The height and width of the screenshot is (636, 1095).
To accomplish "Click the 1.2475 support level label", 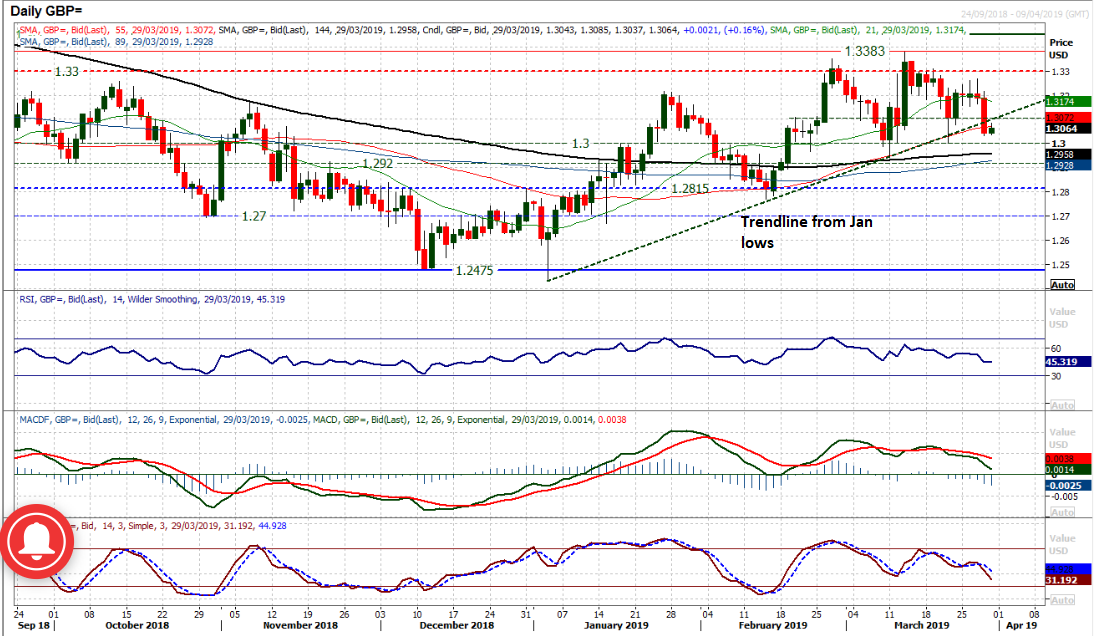I will tap(477, 270).
